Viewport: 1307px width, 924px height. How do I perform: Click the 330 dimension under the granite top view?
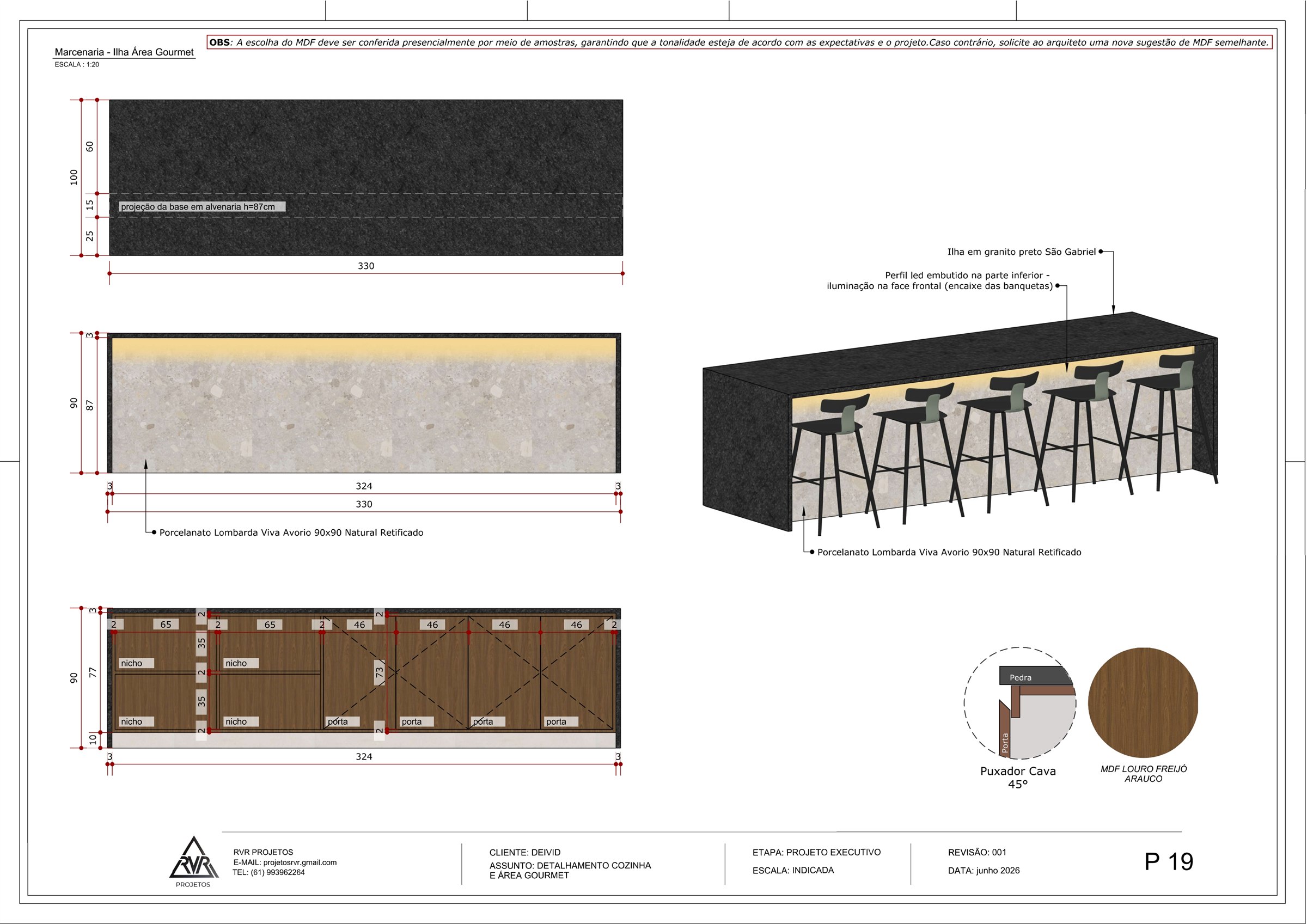(x=365, y=266)
